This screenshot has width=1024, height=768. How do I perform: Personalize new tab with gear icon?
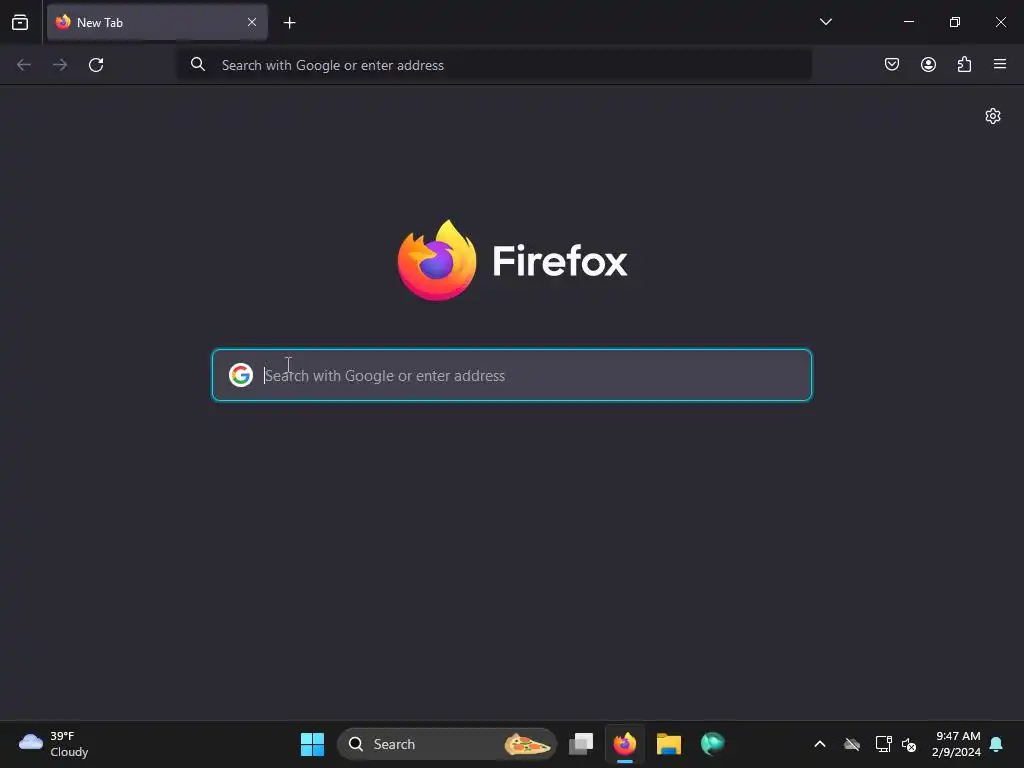click(x=993, y=116)
